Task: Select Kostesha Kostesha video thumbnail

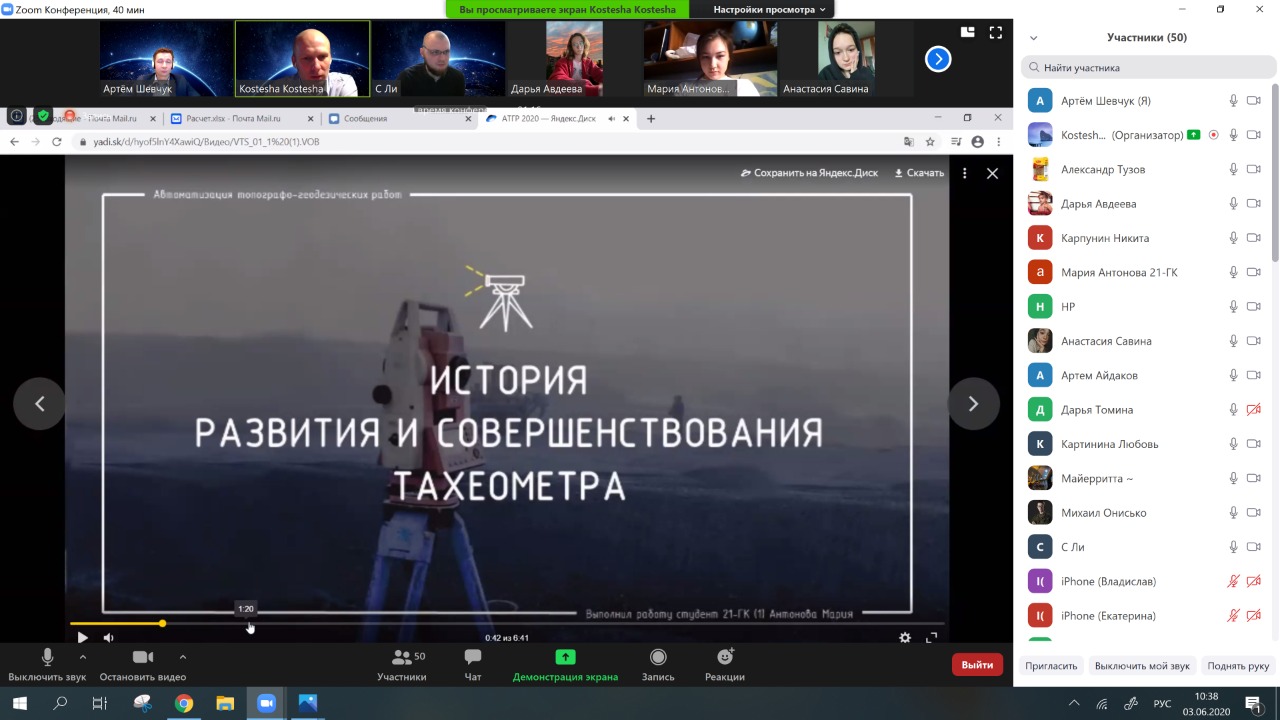Action: pos(302,59)
